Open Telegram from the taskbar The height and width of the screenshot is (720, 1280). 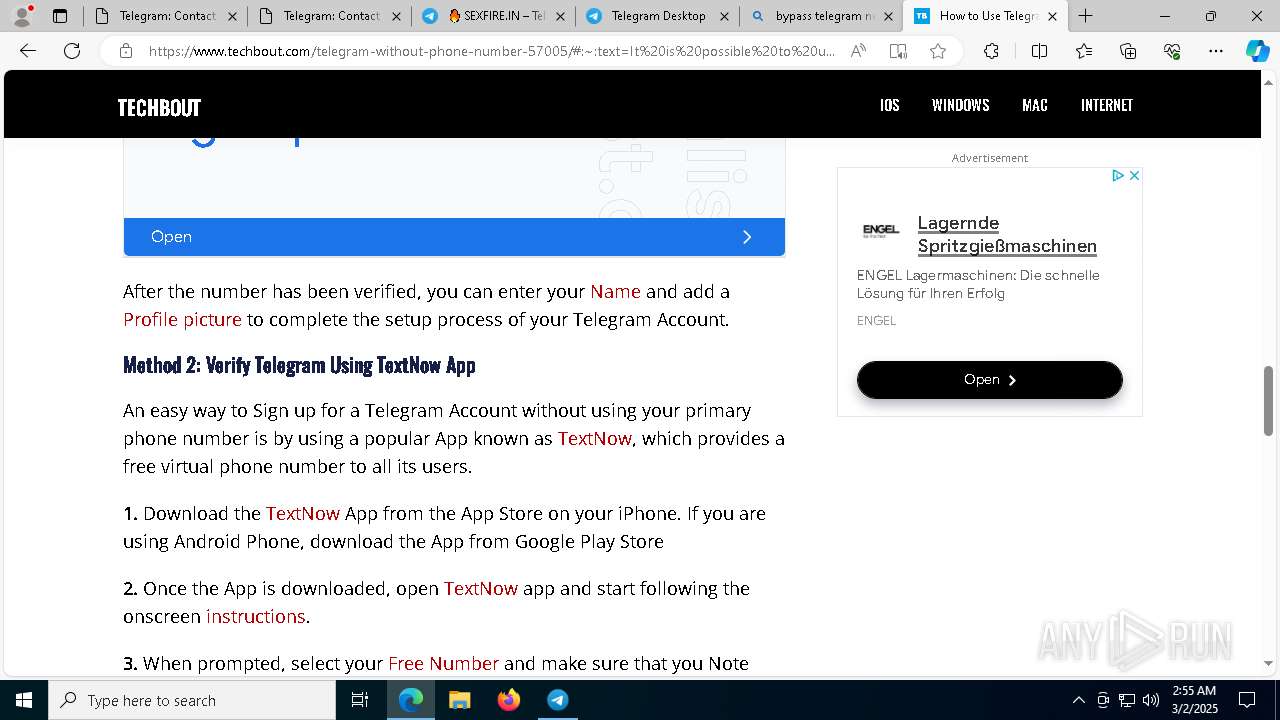pyautogui.click(x=557, y=700)
